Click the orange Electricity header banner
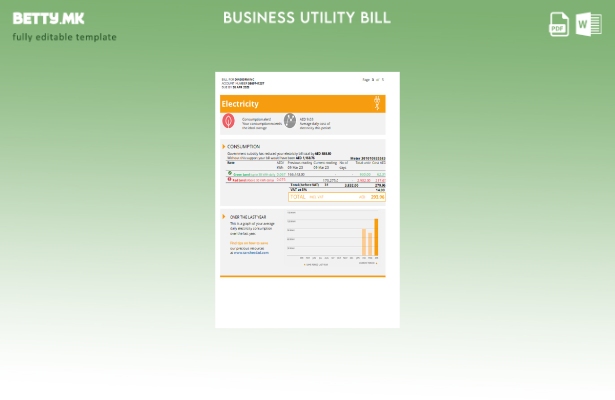 tap(302, 103)
